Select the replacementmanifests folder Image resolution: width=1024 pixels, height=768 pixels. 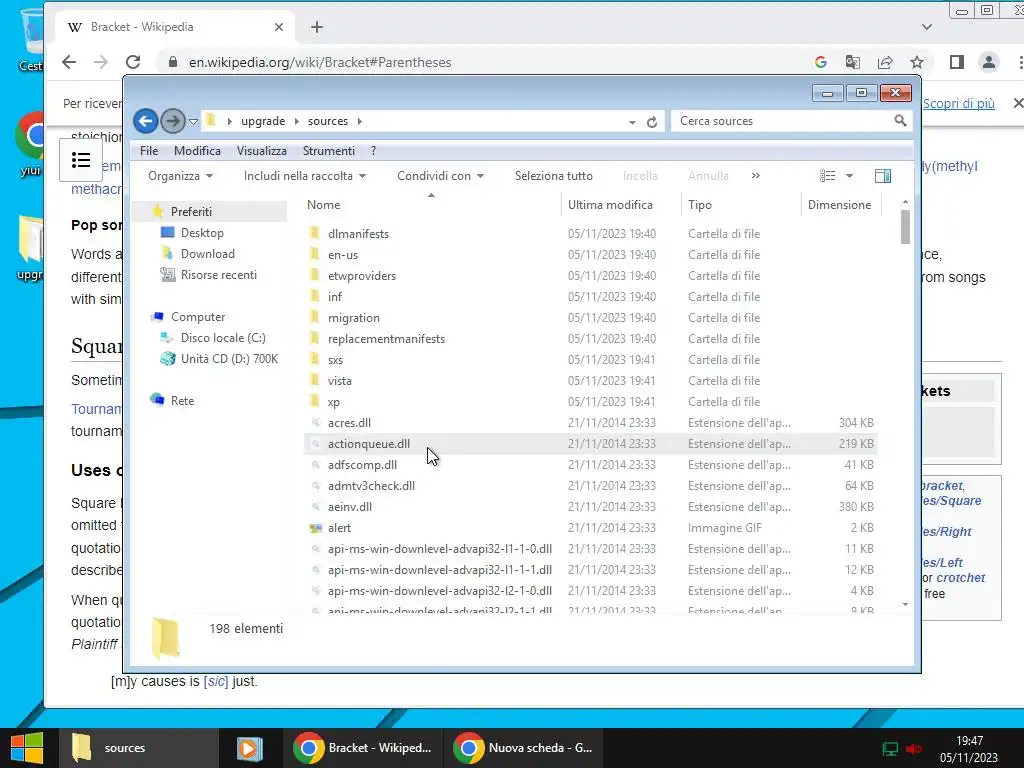[x=386, y=338]
